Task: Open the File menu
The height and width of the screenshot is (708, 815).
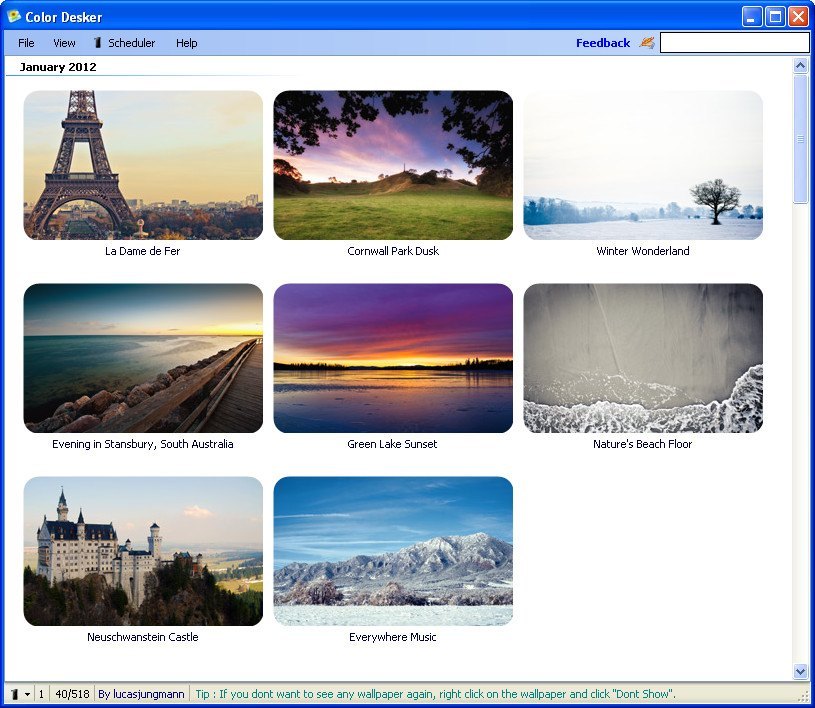Action: (x=25, y=42)
